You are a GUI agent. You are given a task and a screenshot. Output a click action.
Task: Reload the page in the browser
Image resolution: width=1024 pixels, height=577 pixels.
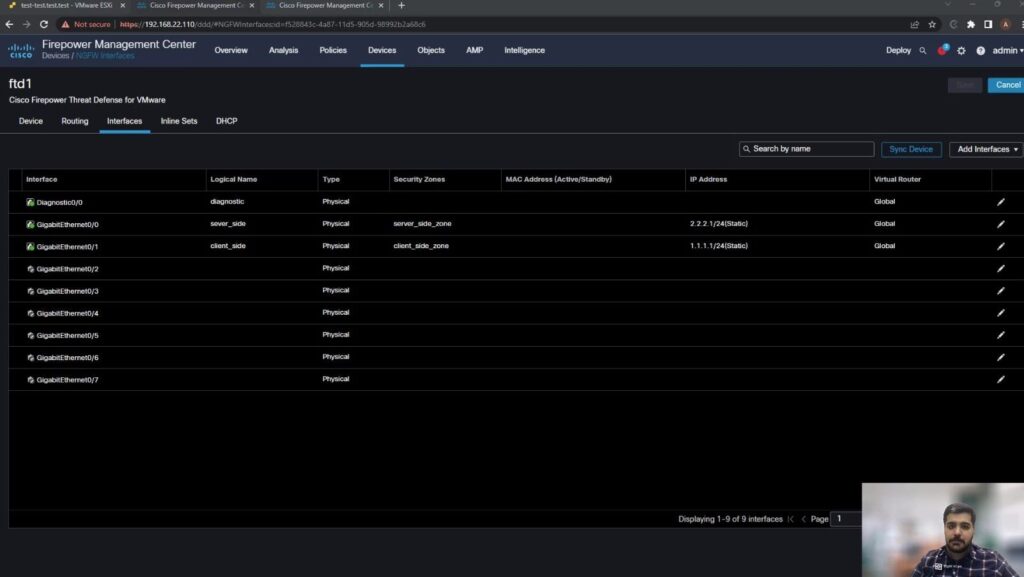click(44, 24)
